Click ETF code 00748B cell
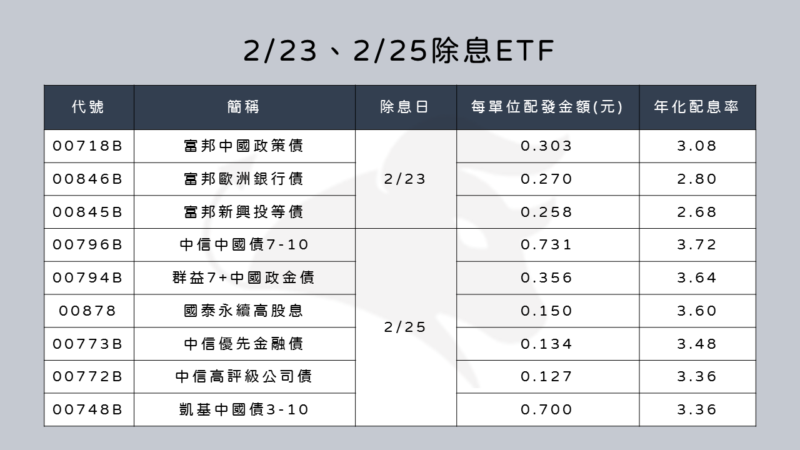This screenshot has height=450, width=800. coord(89,410)
